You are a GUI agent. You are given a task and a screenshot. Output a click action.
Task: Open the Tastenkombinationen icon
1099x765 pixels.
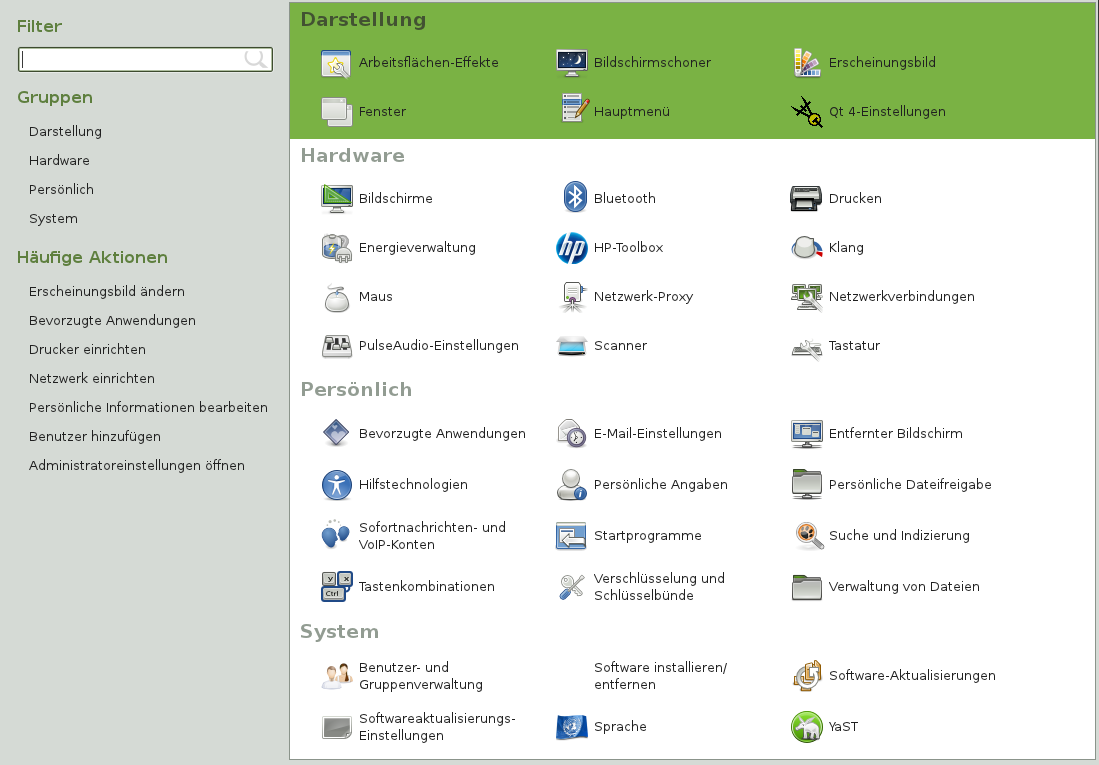coord(336,587)
